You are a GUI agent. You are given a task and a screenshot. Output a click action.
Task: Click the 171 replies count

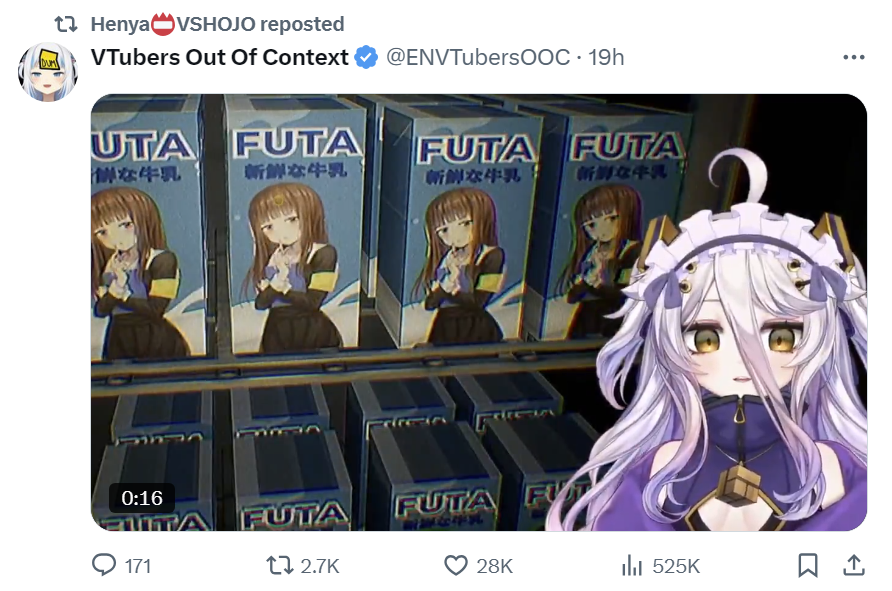click(138, 566)
